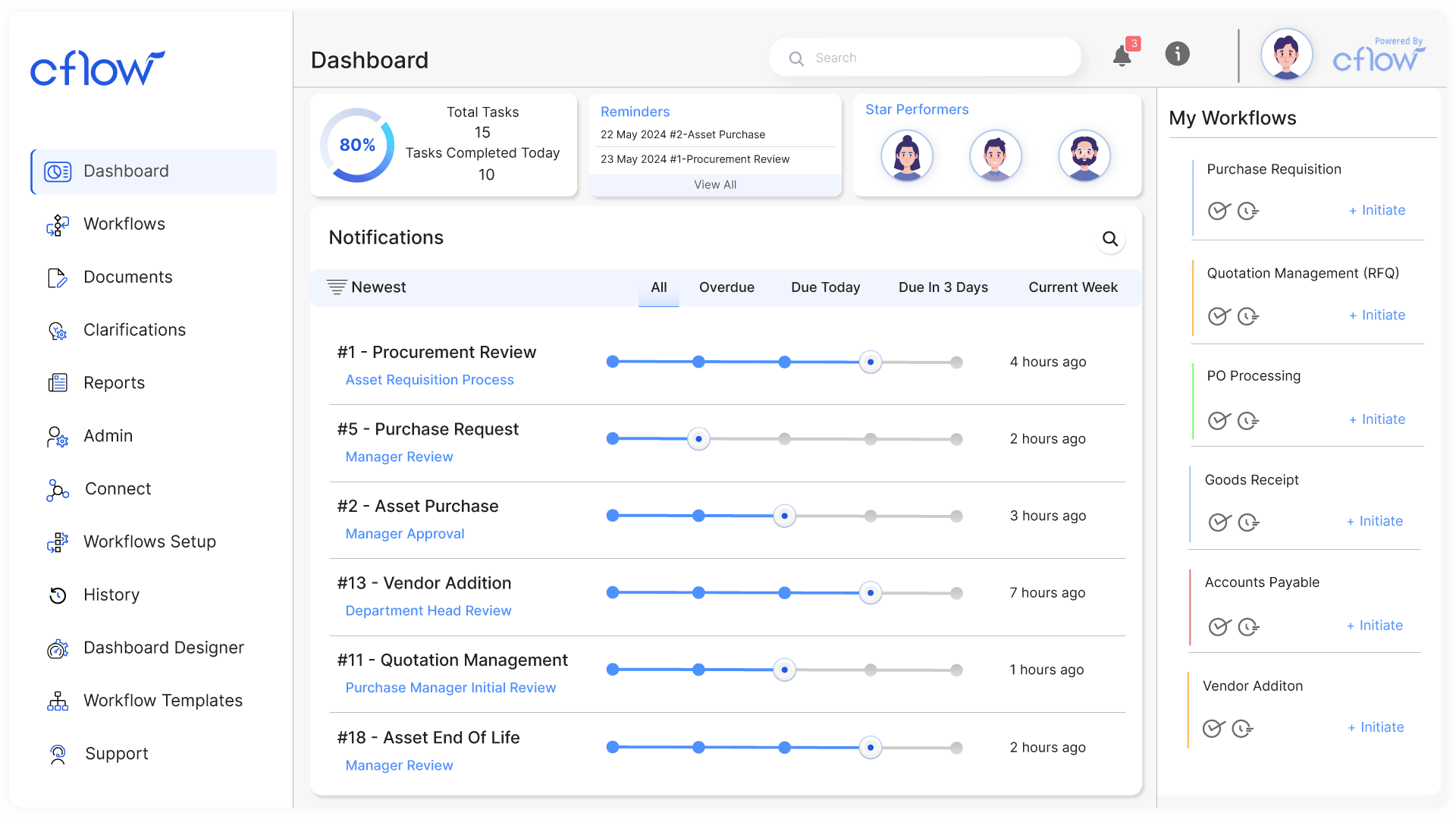Viewport: 1456px width, 819px height.
Task: Open the Workflows section from the sidebar
Action: pyautogui.click(x=124, y=224)
